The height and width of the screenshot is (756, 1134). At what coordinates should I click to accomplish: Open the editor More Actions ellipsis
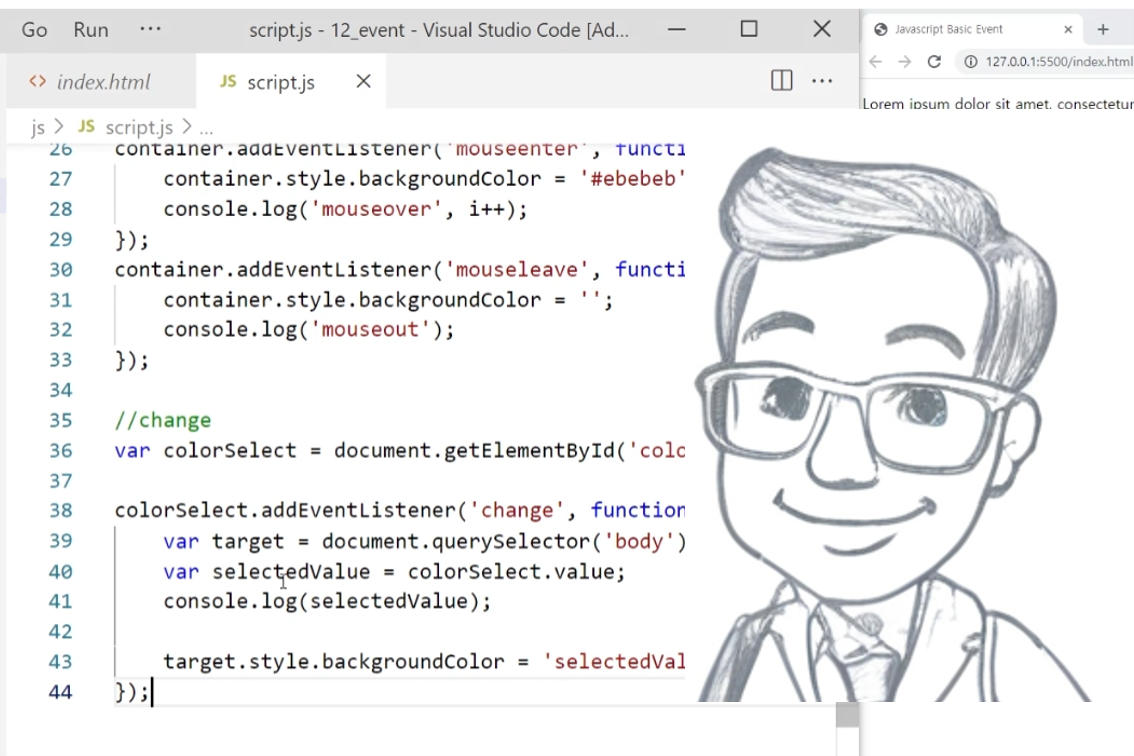(822, 81)
